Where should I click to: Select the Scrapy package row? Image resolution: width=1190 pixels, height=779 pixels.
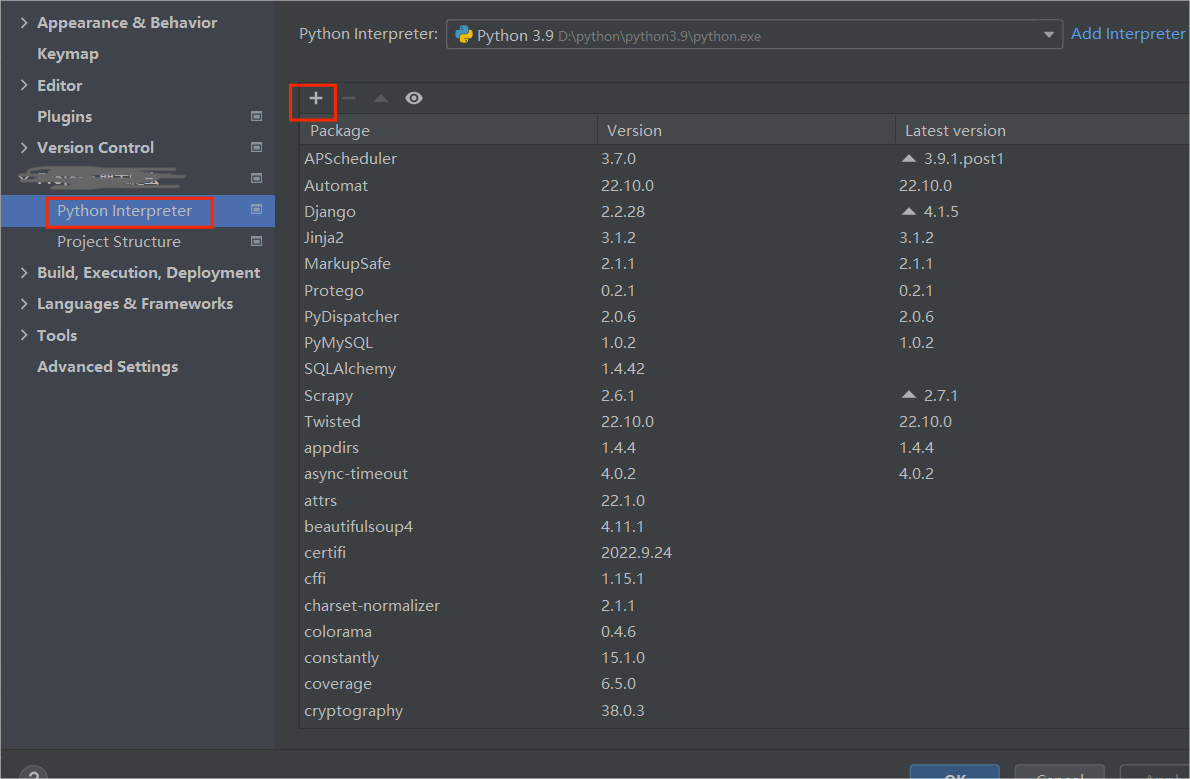pos(745,396)
